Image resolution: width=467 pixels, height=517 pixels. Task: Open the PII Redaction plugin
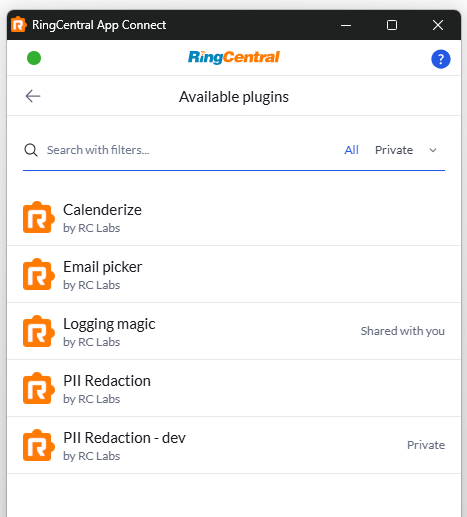coord(234,388)
